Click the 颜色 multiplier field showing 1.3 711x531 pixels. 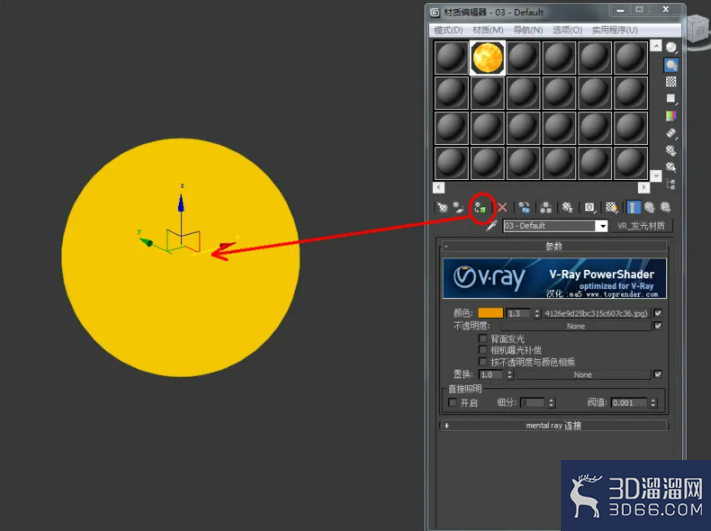click(x=519, y=313)
